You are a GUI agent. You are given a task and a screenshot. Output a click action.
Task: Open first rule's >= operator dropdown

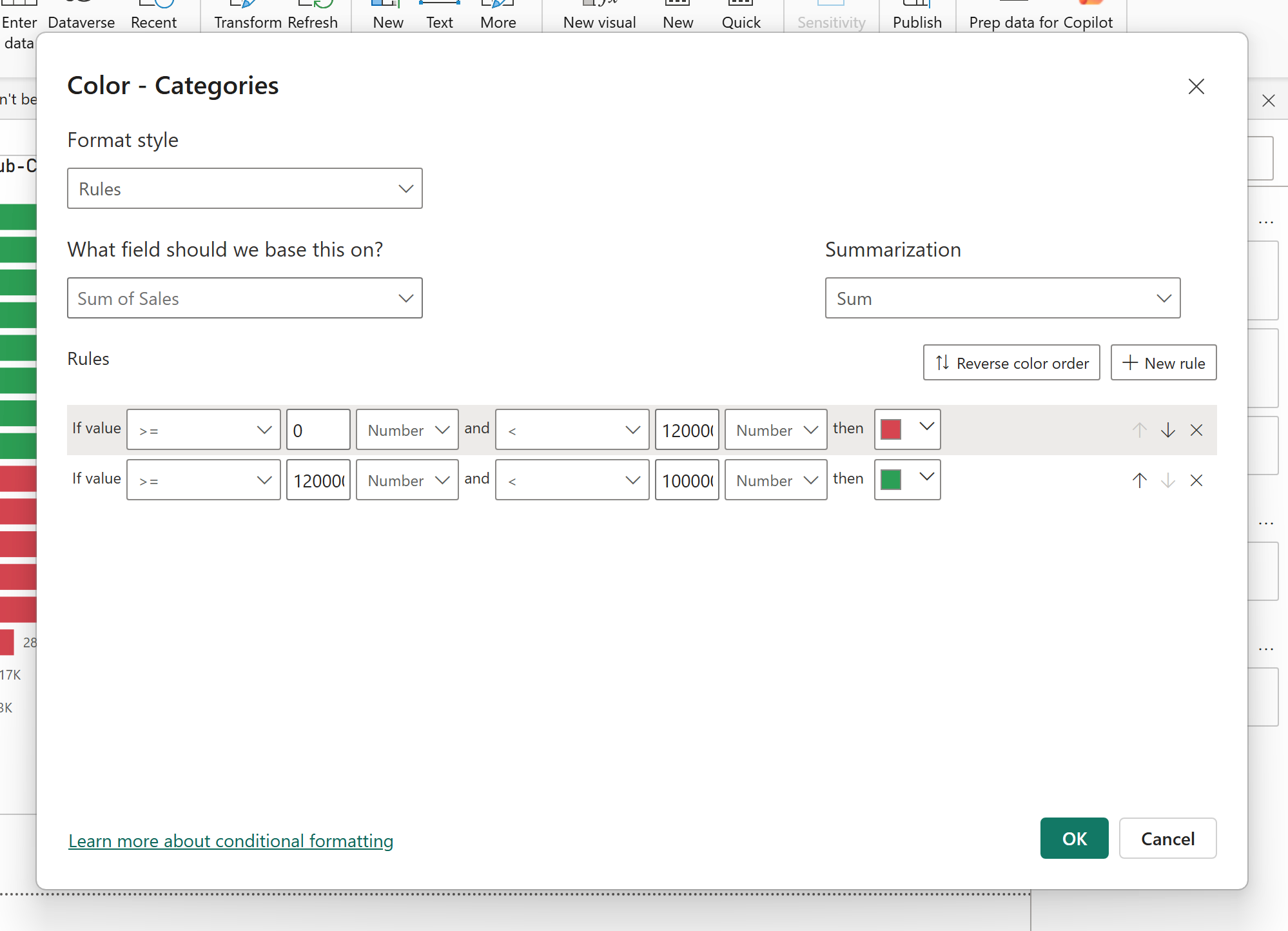pos(203,430)
